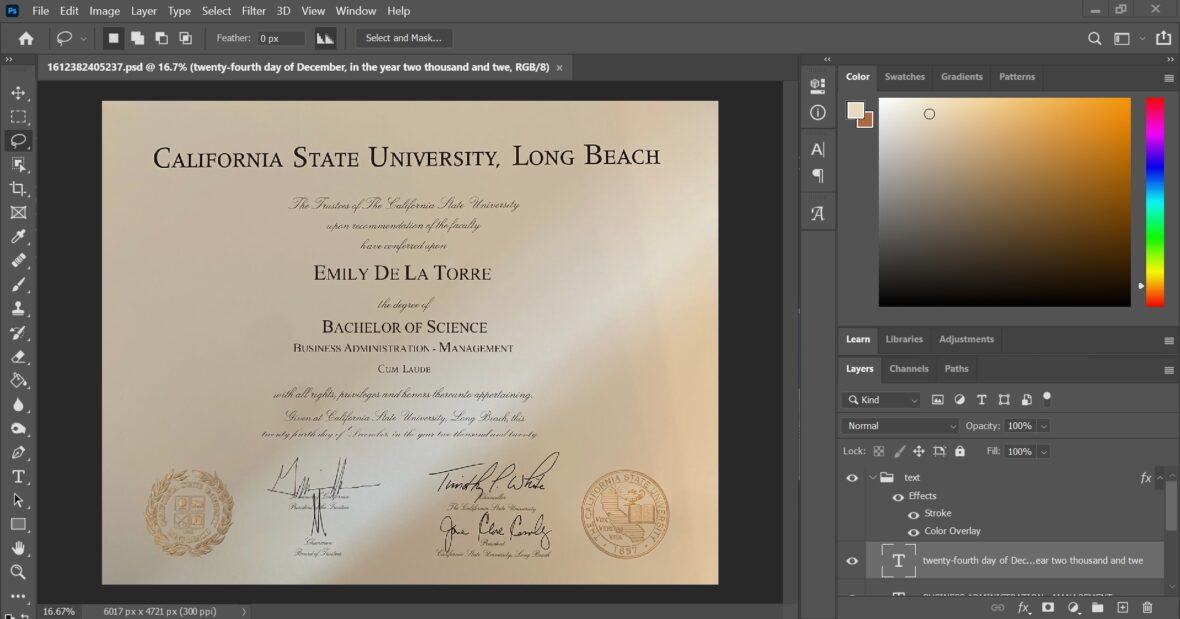The height and width of the screenshot is (619, 1180).
Task: Close the 1612382405237.psd document tab
Action: point(559,68)
